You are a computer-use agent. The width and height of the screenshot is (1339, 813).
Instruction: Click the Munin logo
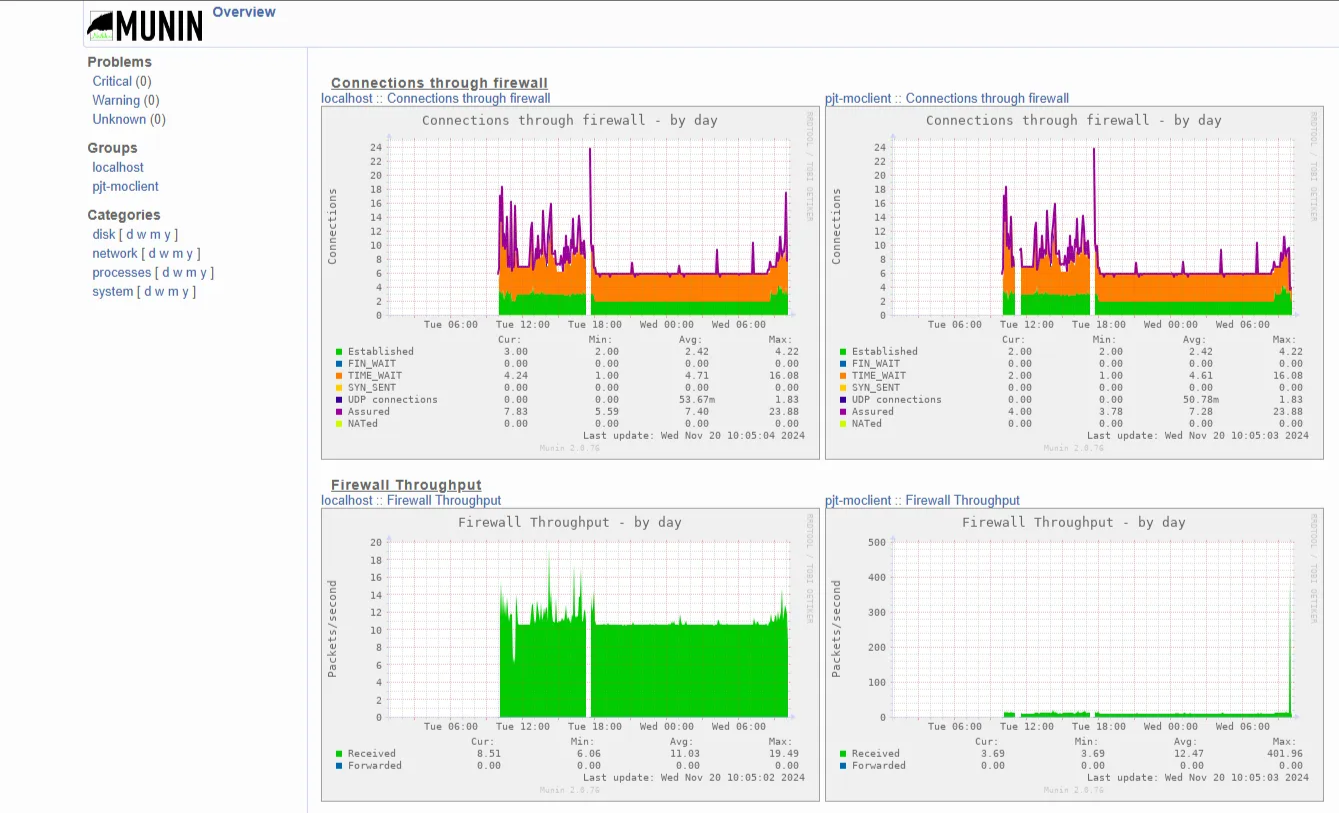(x=145, y=26)
